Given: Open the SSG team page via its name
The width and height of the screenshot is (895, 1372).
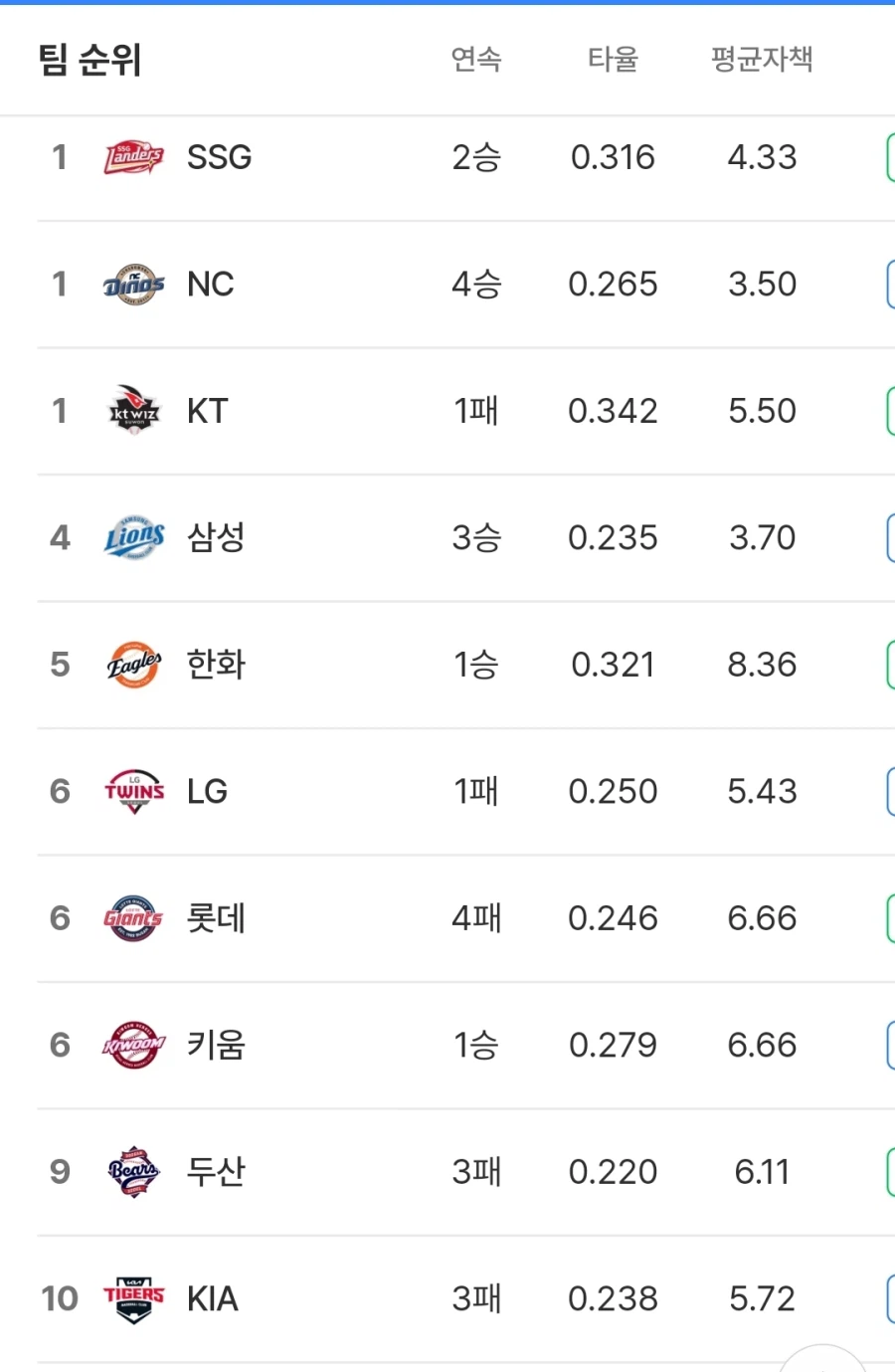Looking at the screenshot, I should (x=219, y=156).
